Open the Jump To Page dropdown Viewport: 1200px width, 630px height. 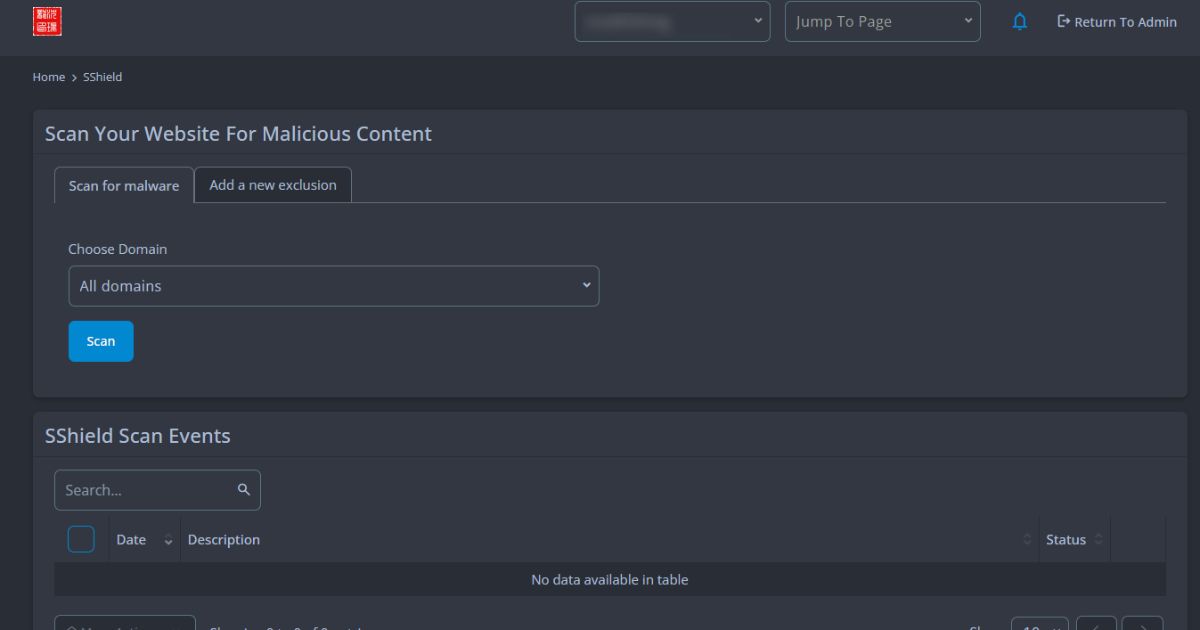pos(882,22)
